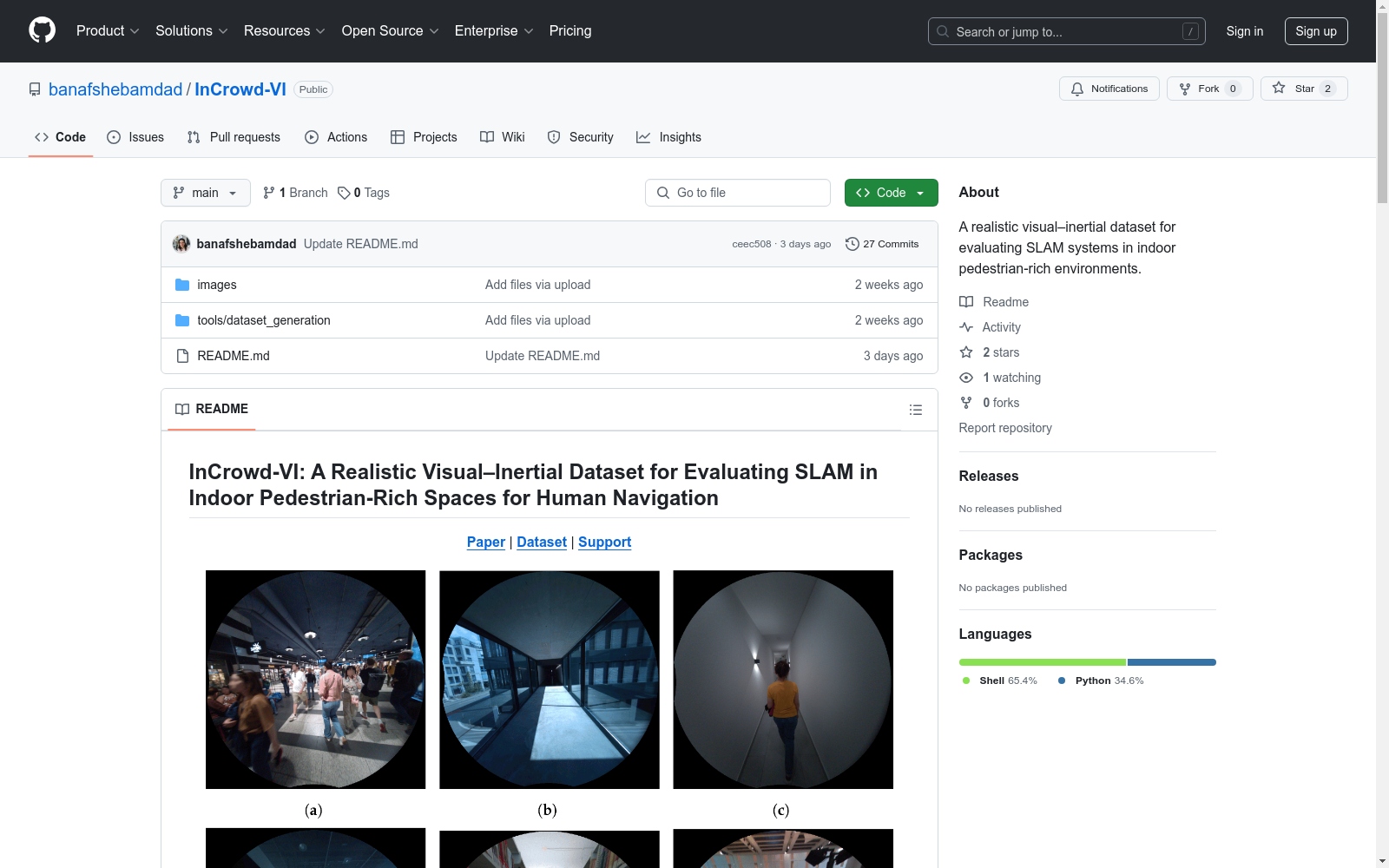1389x868 pixels.
Task: Open the Security tab
Action: click(x=581, y=137)
